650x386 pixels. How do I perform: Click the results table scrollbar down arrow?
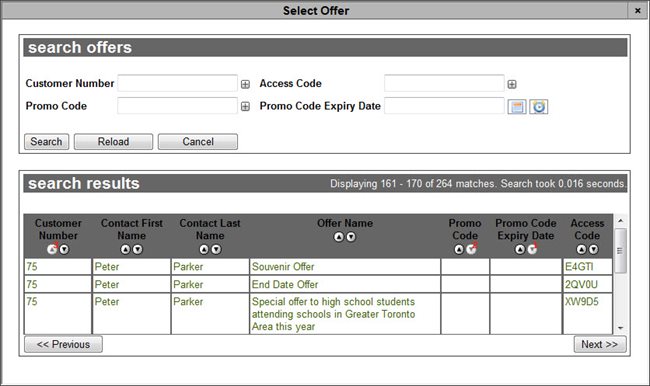point(621,328)
